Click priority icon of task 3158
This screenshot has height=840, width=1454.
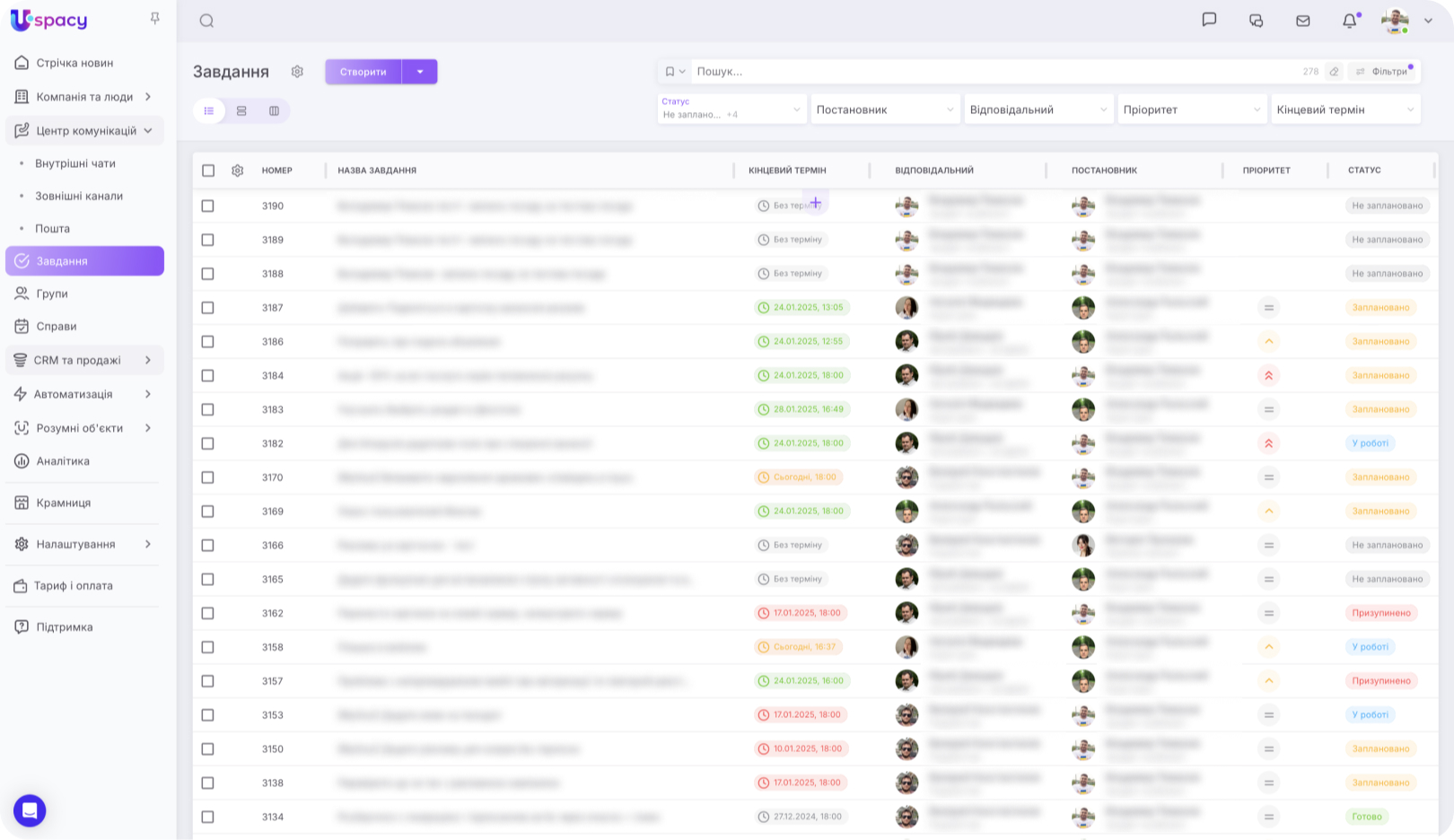pyautogui.click(x=1268, y=647)
